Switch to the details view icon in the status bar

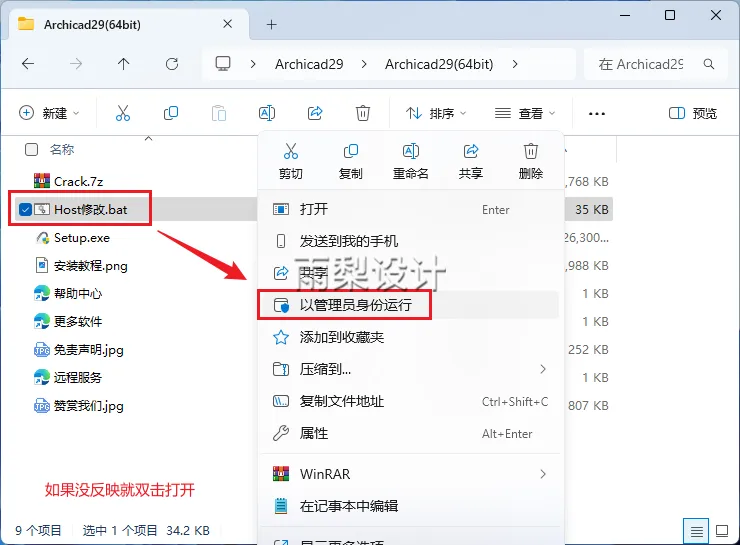(x=696, y=531)
